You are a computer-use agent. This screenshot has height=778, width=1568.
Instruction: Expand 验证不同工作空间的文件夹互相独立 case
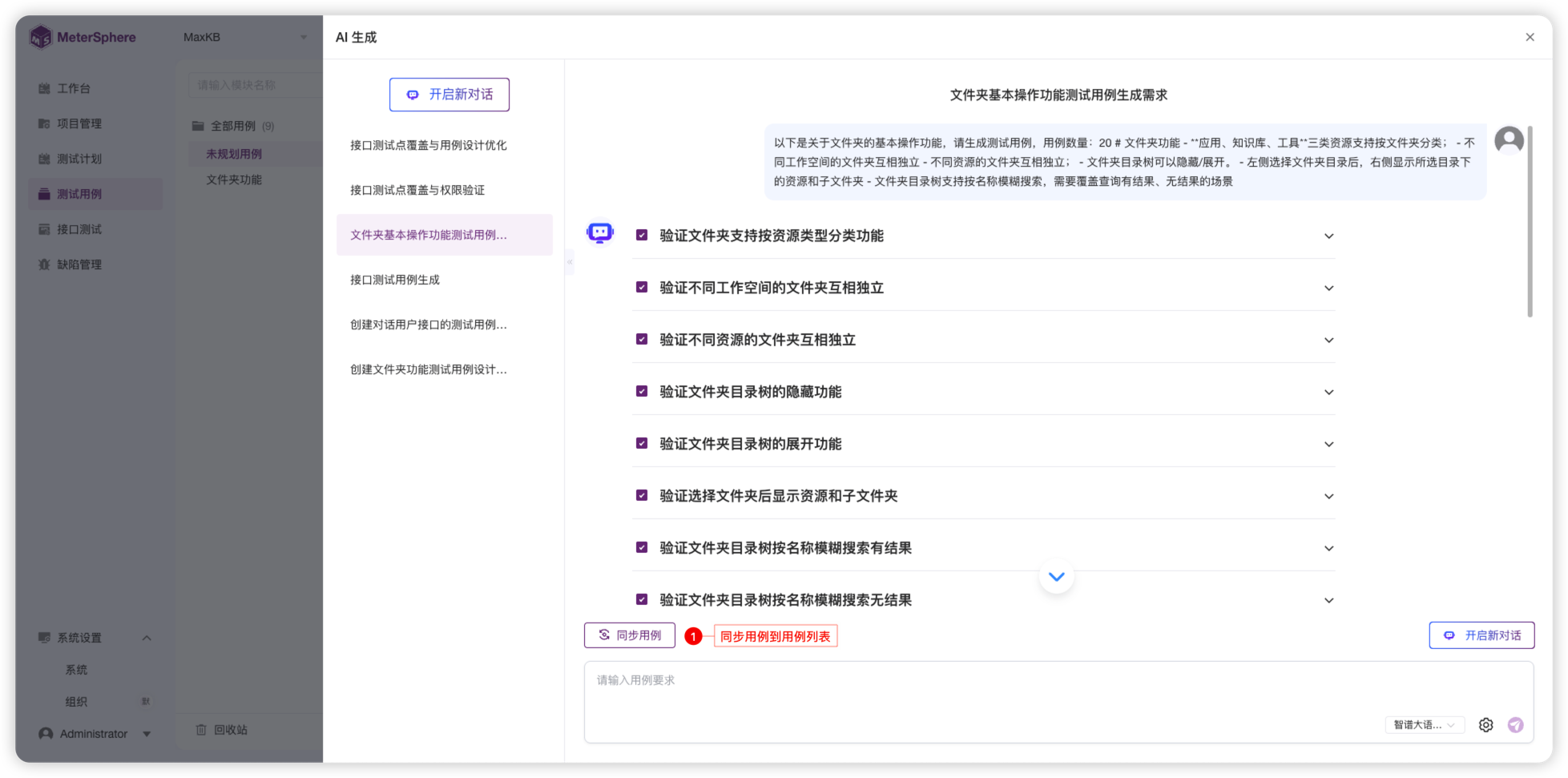1328,288
